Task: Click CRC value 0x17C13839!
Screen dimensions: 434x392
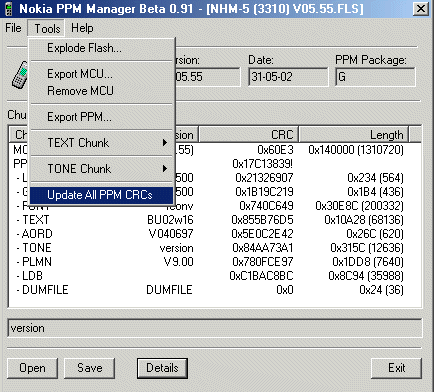Action: coord(263,164)
